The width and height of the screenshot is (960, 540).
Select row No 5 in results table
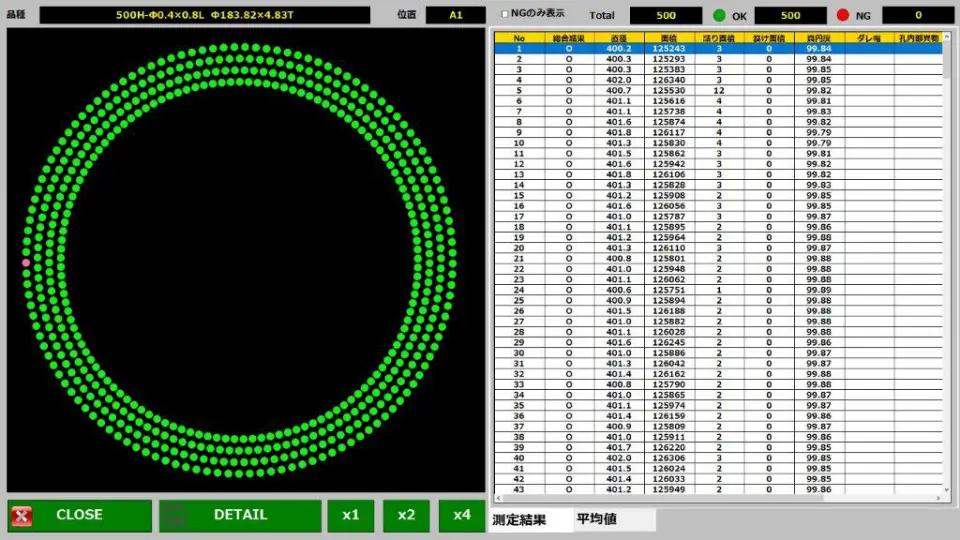click(718, 91)
